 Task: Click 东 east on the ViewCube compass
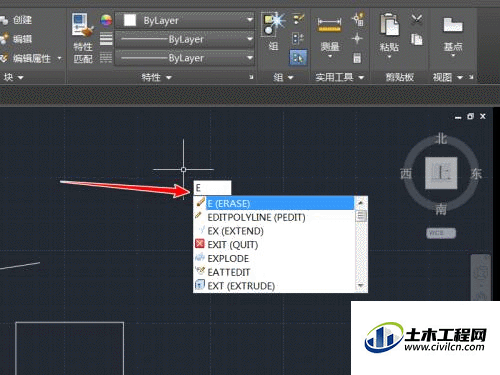tap(476, 173)
